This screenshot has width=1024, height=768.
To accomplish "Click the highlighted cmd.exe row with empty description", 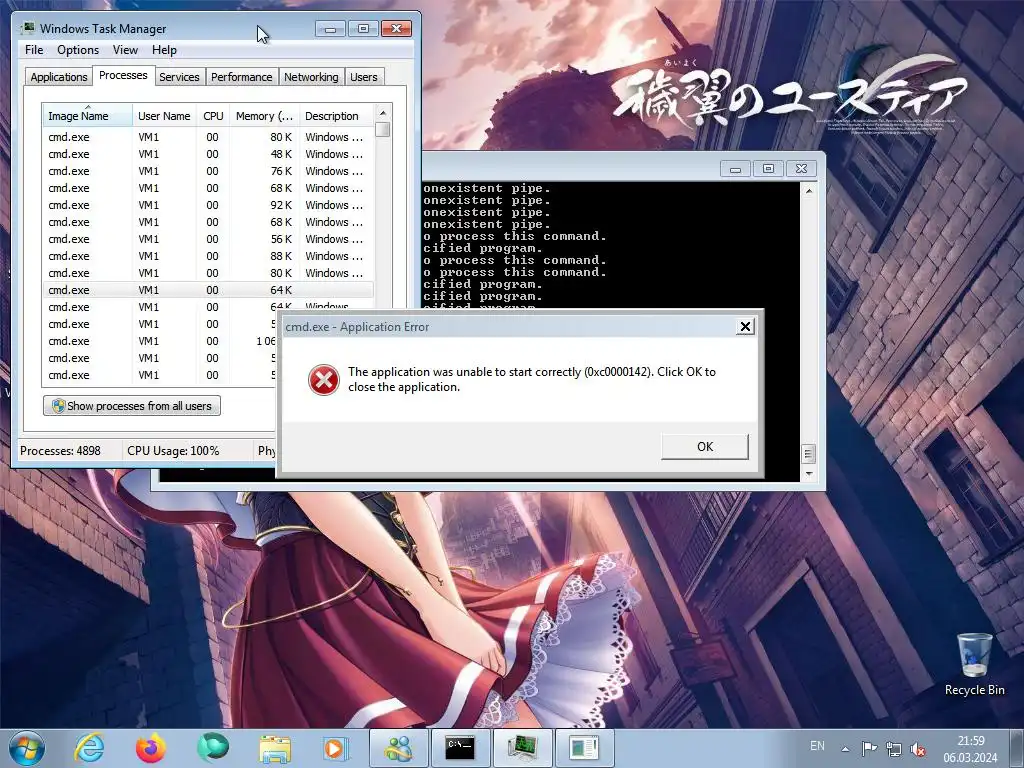I will click(x=208, y=290).
